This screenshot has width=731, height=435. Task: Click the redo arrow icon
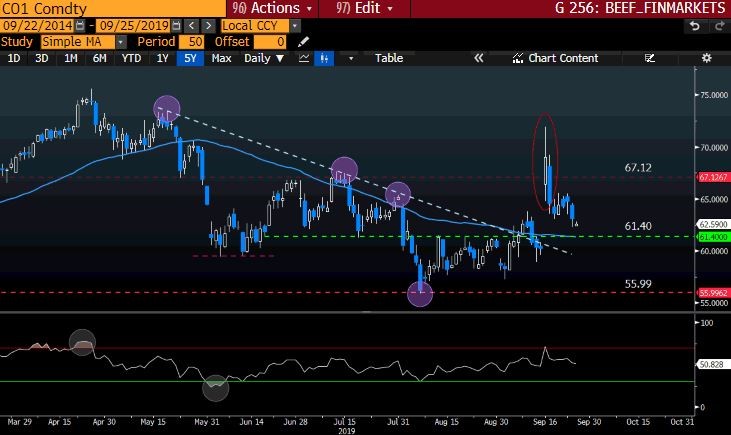[x=717, y=26]
